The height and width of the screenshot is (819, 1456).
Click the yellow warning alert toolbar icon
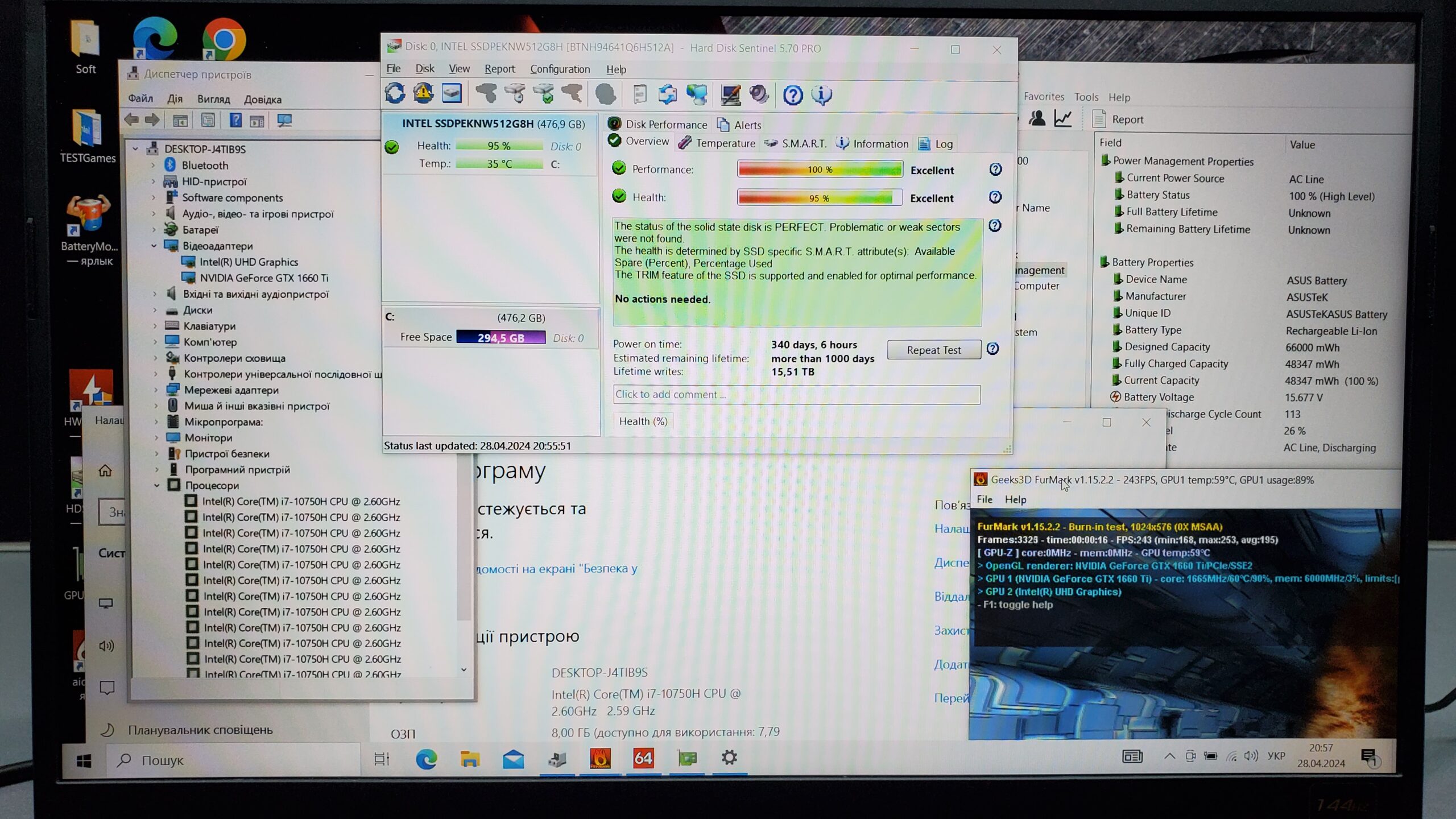(x=423, y=94)
